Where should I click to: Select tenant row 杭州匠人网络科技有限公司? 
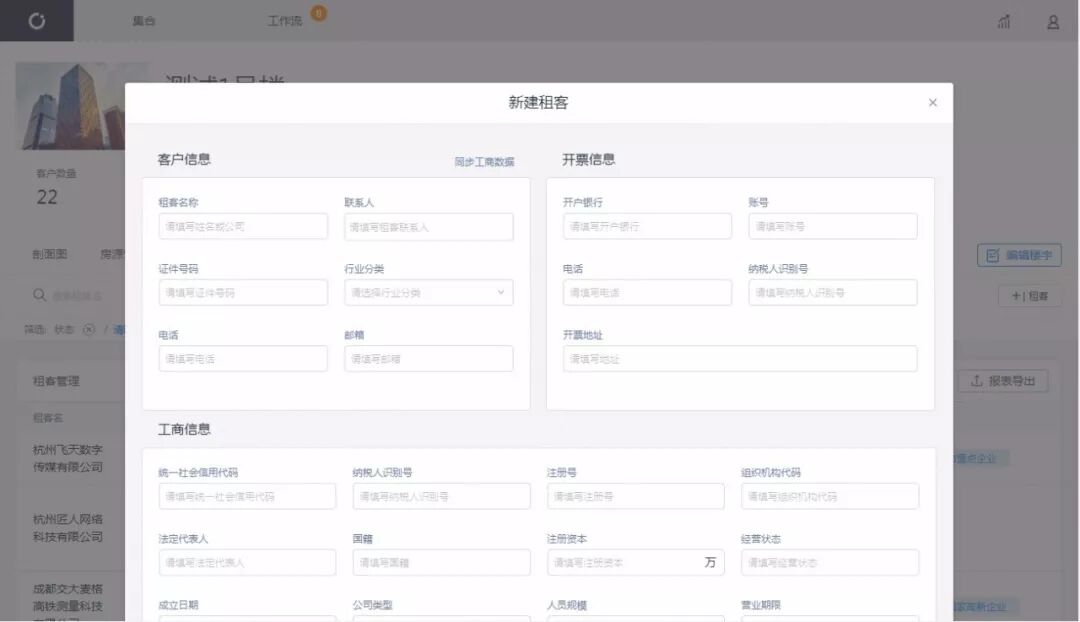point(68,528)
